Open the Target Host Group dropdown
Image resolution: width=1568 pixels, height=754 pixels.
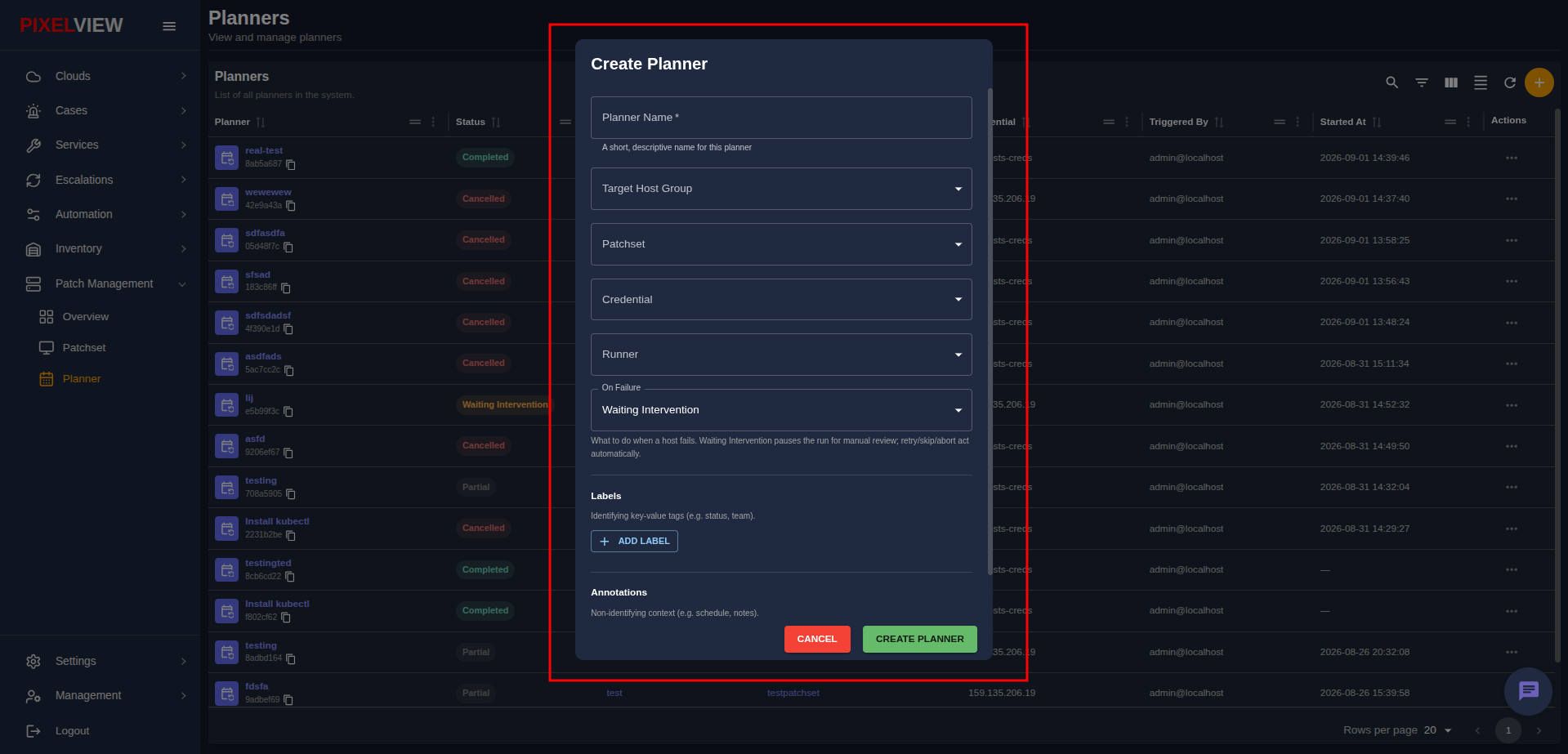click(781, 189)
